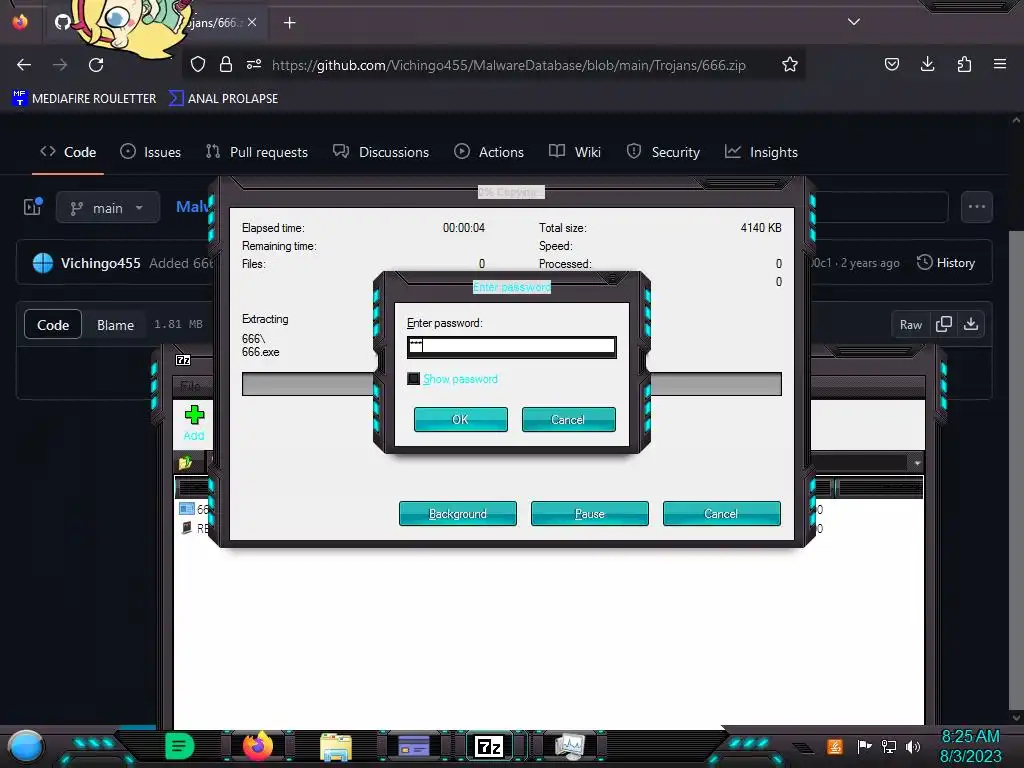Toggle the GitHub file tree panel icon
This screenshot has height=768, width=1024.
(x=33, y=207)
